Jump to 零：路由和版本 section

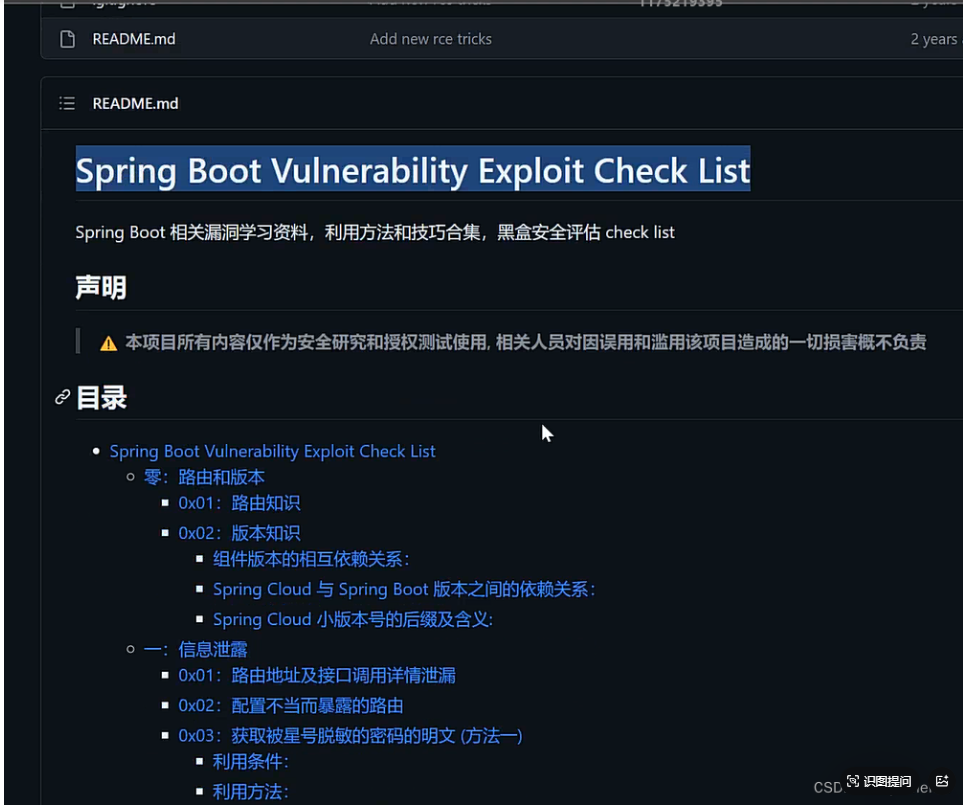click(204, 477)
